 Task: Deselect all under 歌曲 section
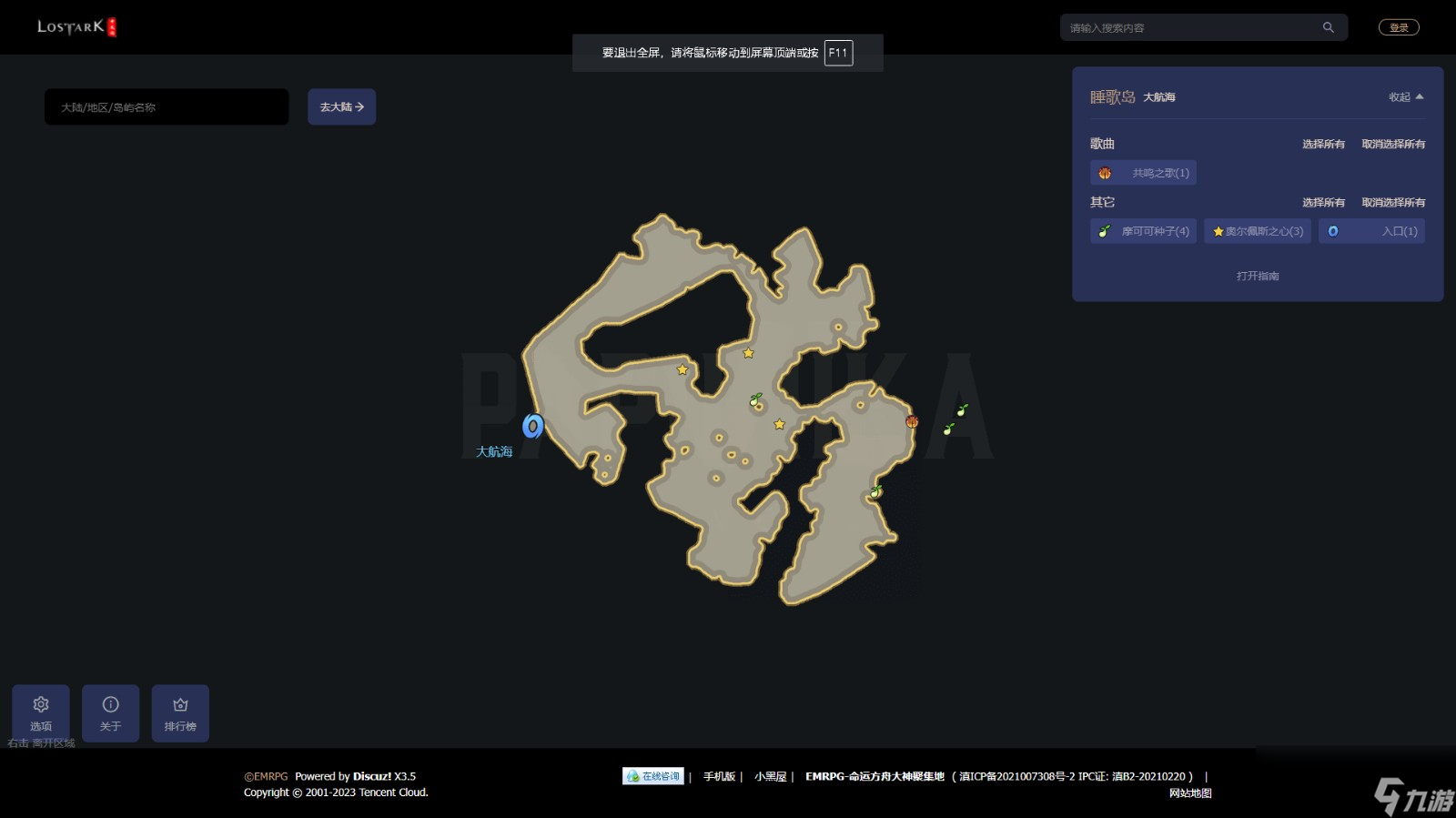[1393, 144]
